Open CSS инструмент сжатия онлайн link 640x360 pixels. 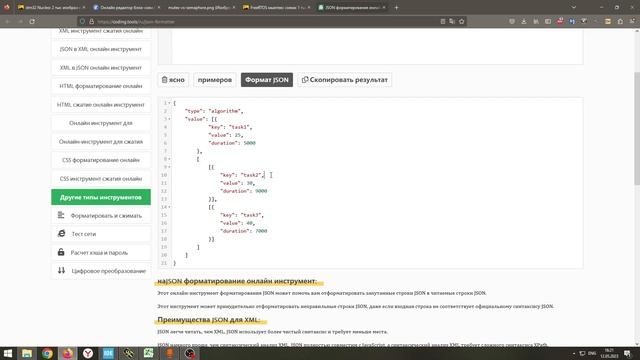coord(101,179)
